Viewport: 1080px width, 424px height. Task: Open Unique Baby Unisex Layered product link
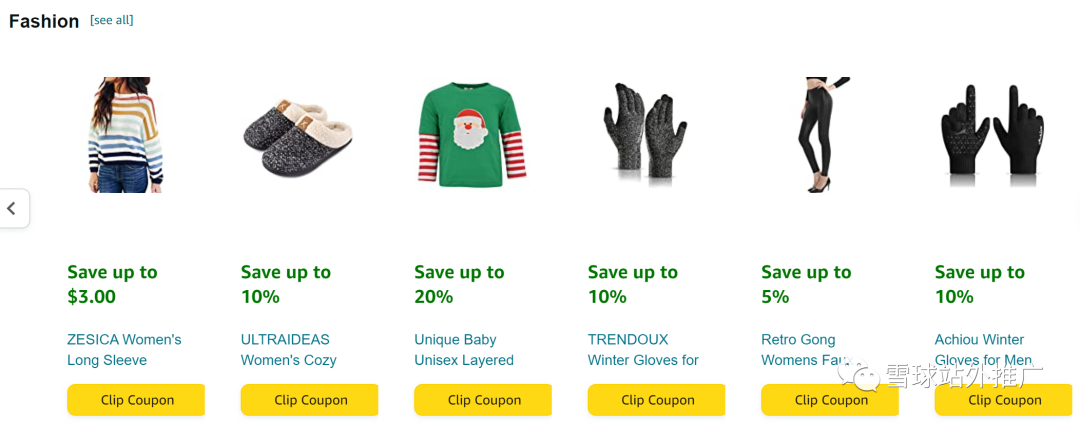[464, 350]
